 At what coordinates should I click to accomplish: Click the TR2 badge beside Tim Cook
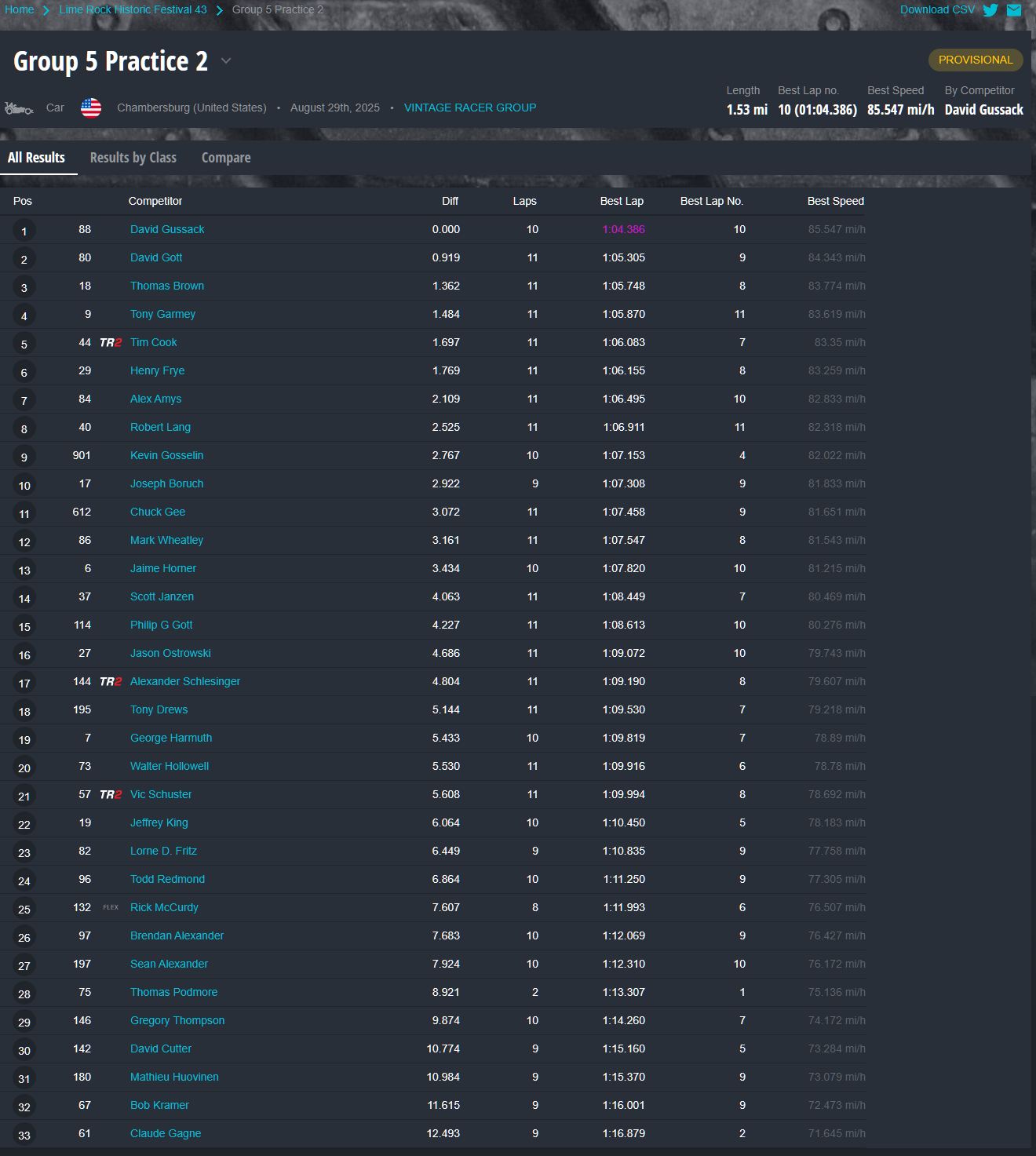[111, 342]
